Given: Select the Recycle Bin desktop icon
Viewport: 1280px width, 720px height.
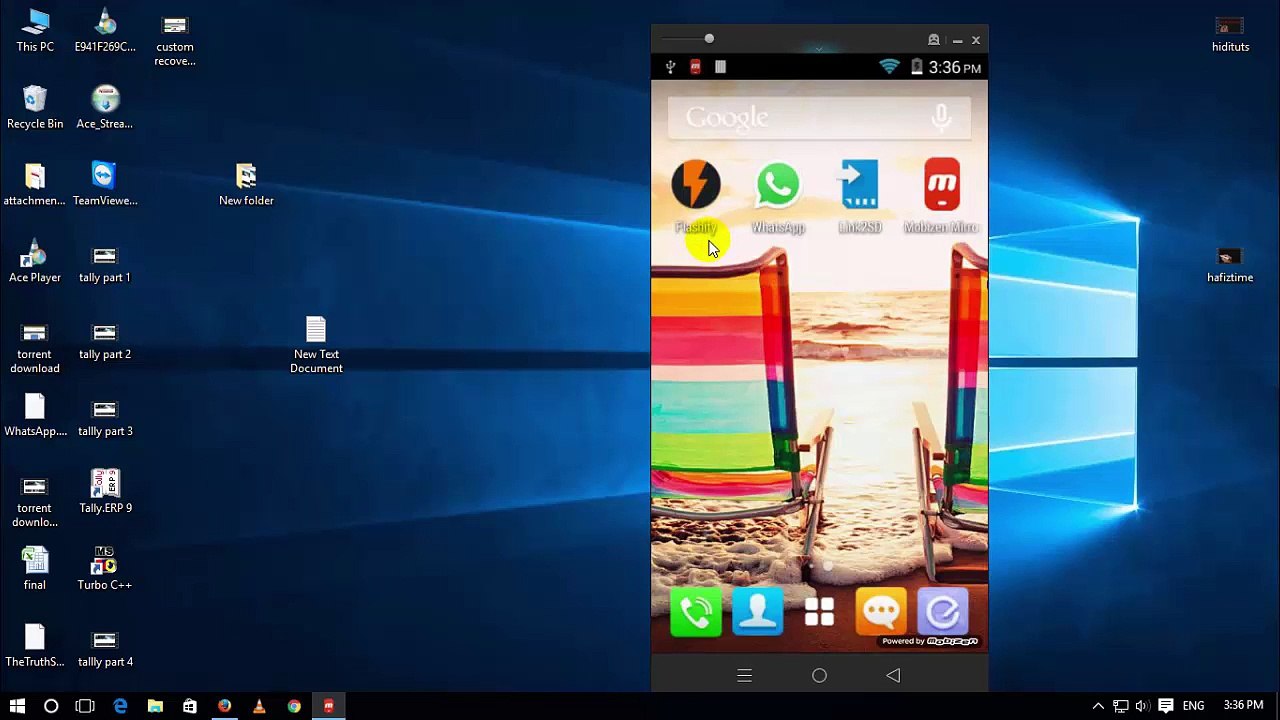Looking at the screenshot, I should point(35,107).
